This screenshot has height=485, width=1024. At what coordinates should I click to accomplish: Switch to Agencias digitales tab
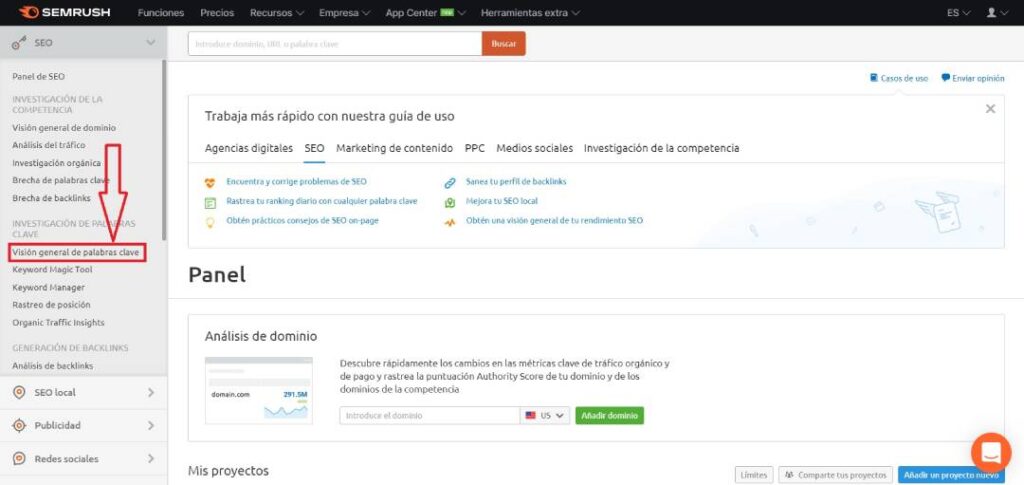[249, 148]
